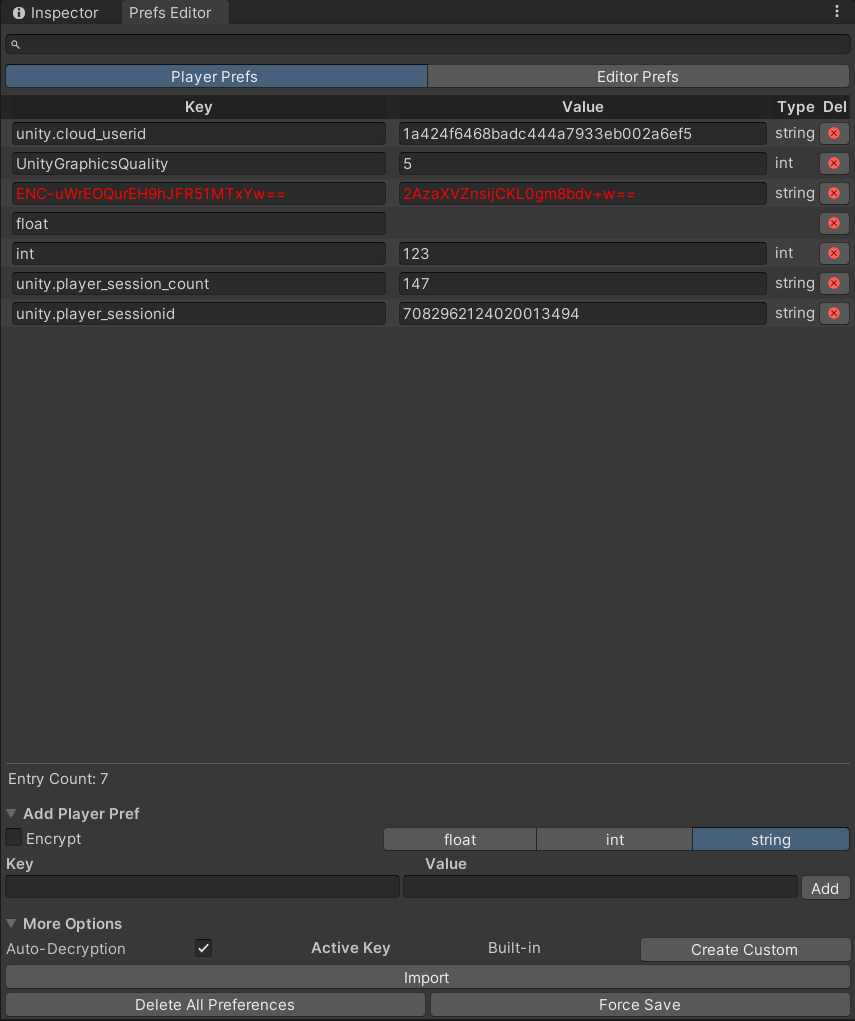Viewport: 855px width, 1021px height.
Task: Remove the encrypted ENC- pref entry
Action: tap(834, 193)
